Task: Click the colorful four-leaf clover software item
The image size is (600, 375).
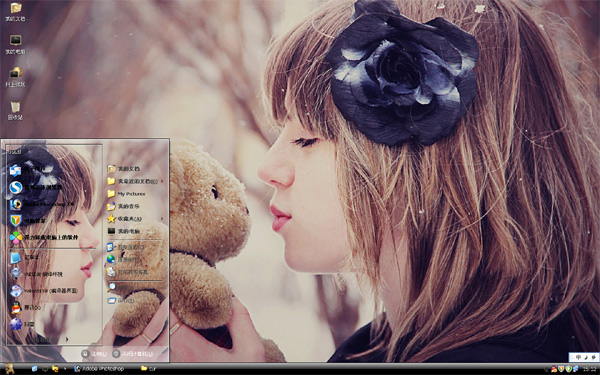Action: coord(44,238)
